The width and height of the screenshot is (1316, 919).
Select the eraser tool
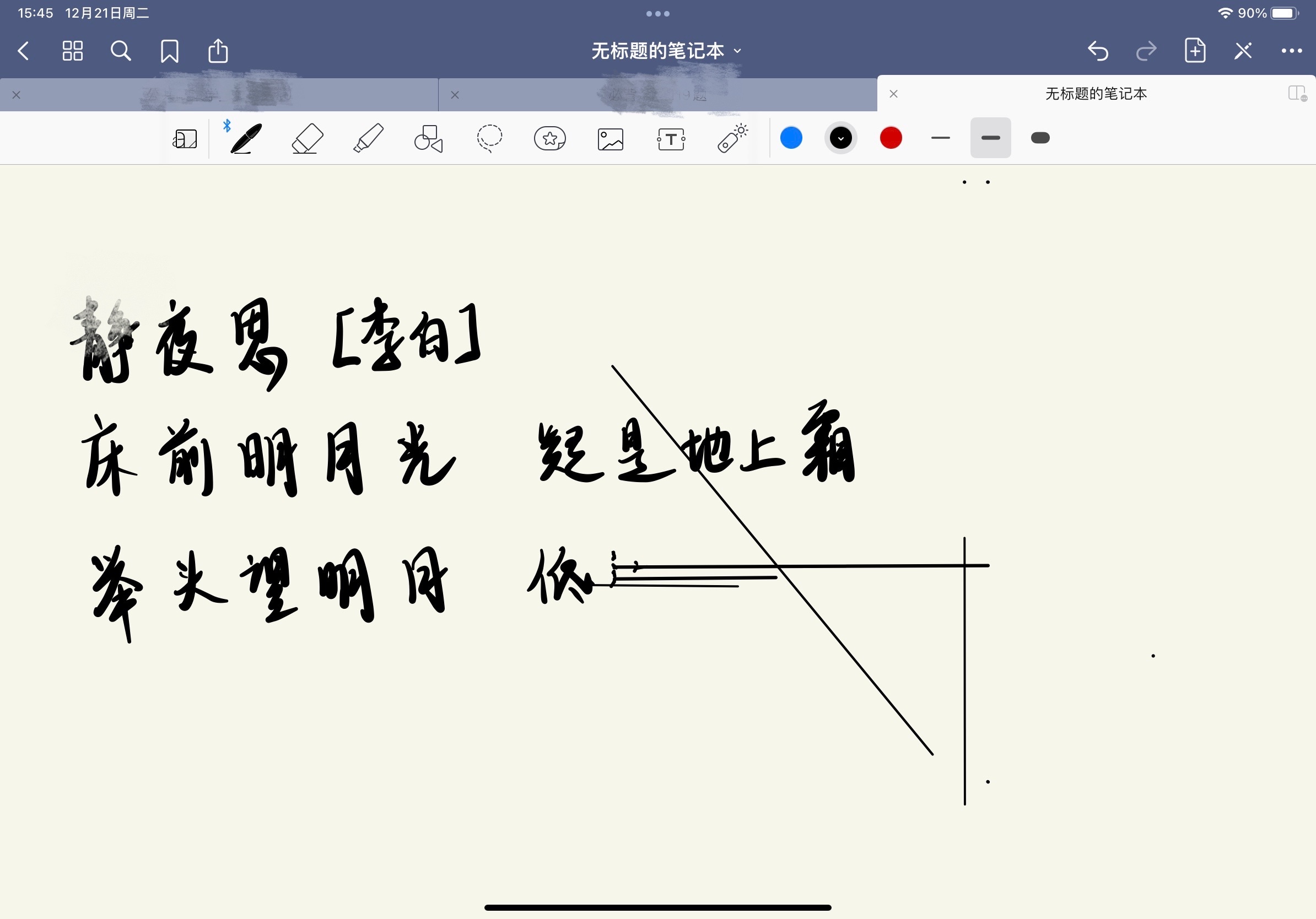pyautogui.click(x=307, y=139)
